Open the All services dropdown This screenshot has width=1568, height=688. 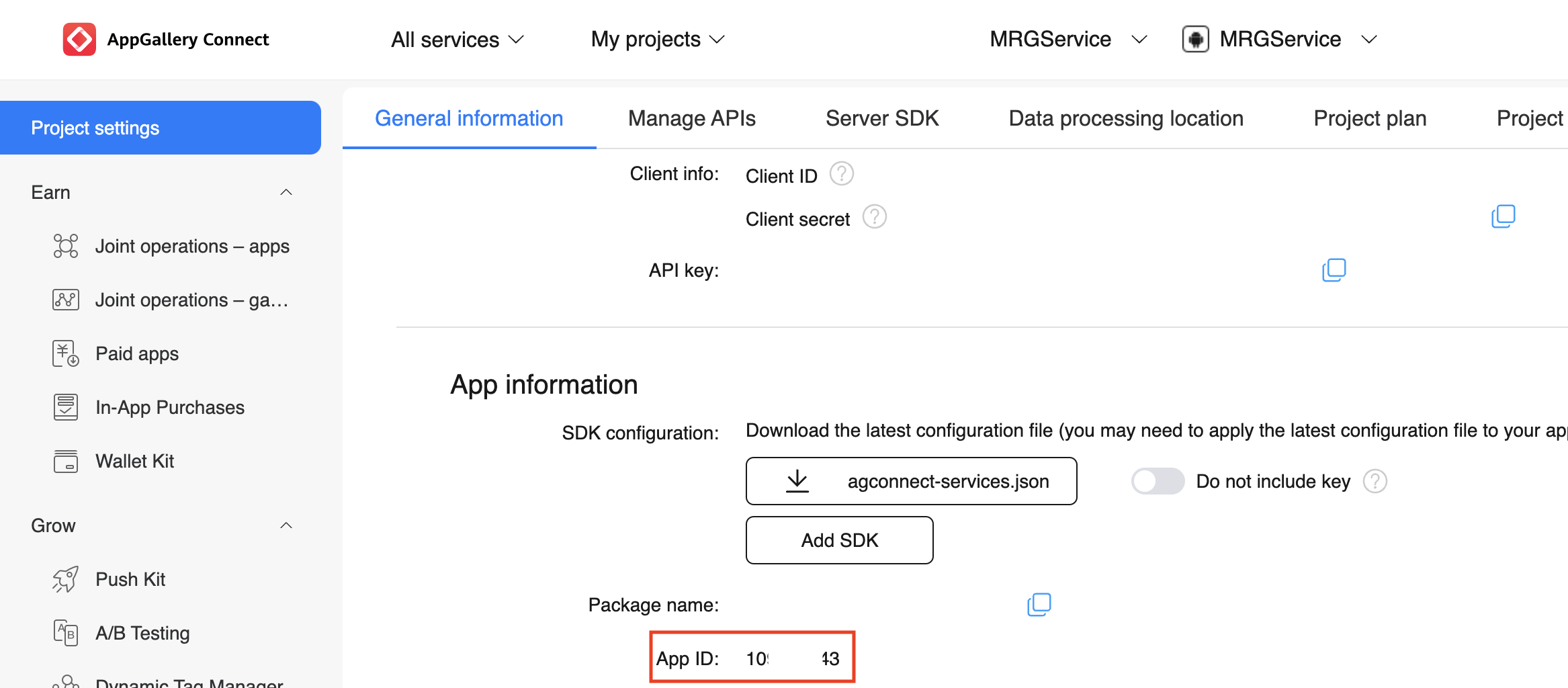457,40
